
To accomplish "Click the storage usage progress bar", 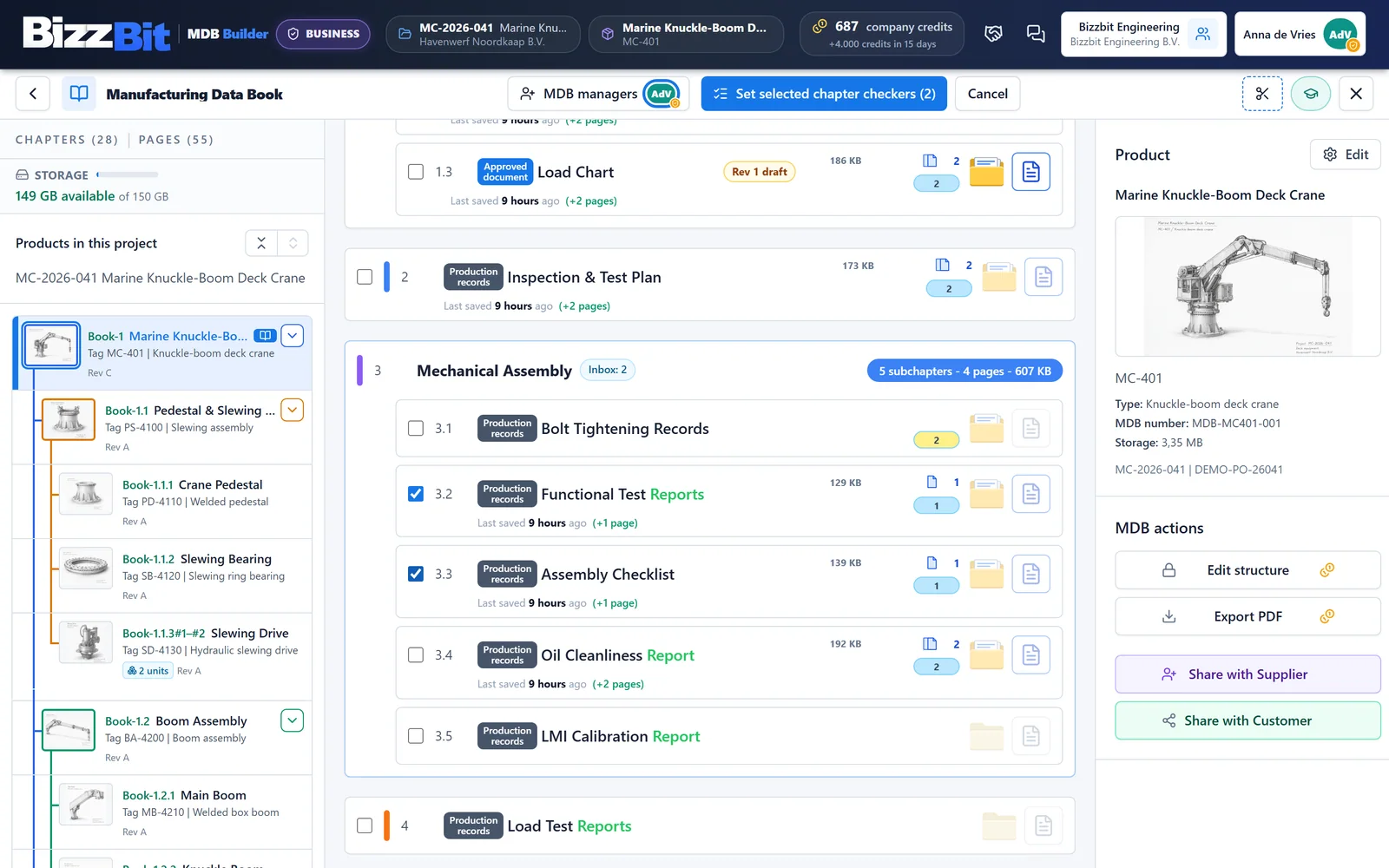I will tap(127, 175).
